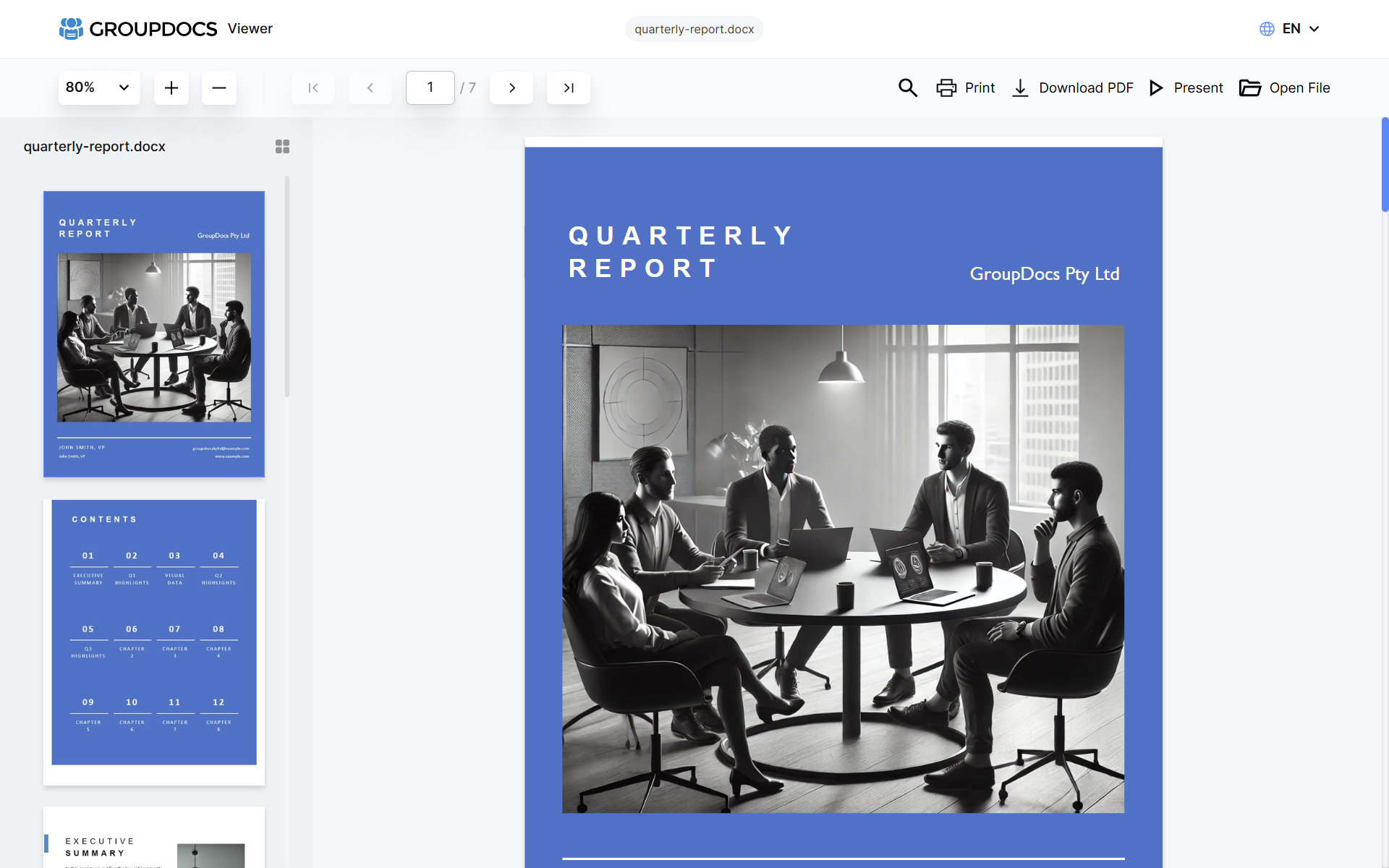This screenshot has width=1389, height=868.
Task: Click the Download PDF button
Action: point(1073,88)
